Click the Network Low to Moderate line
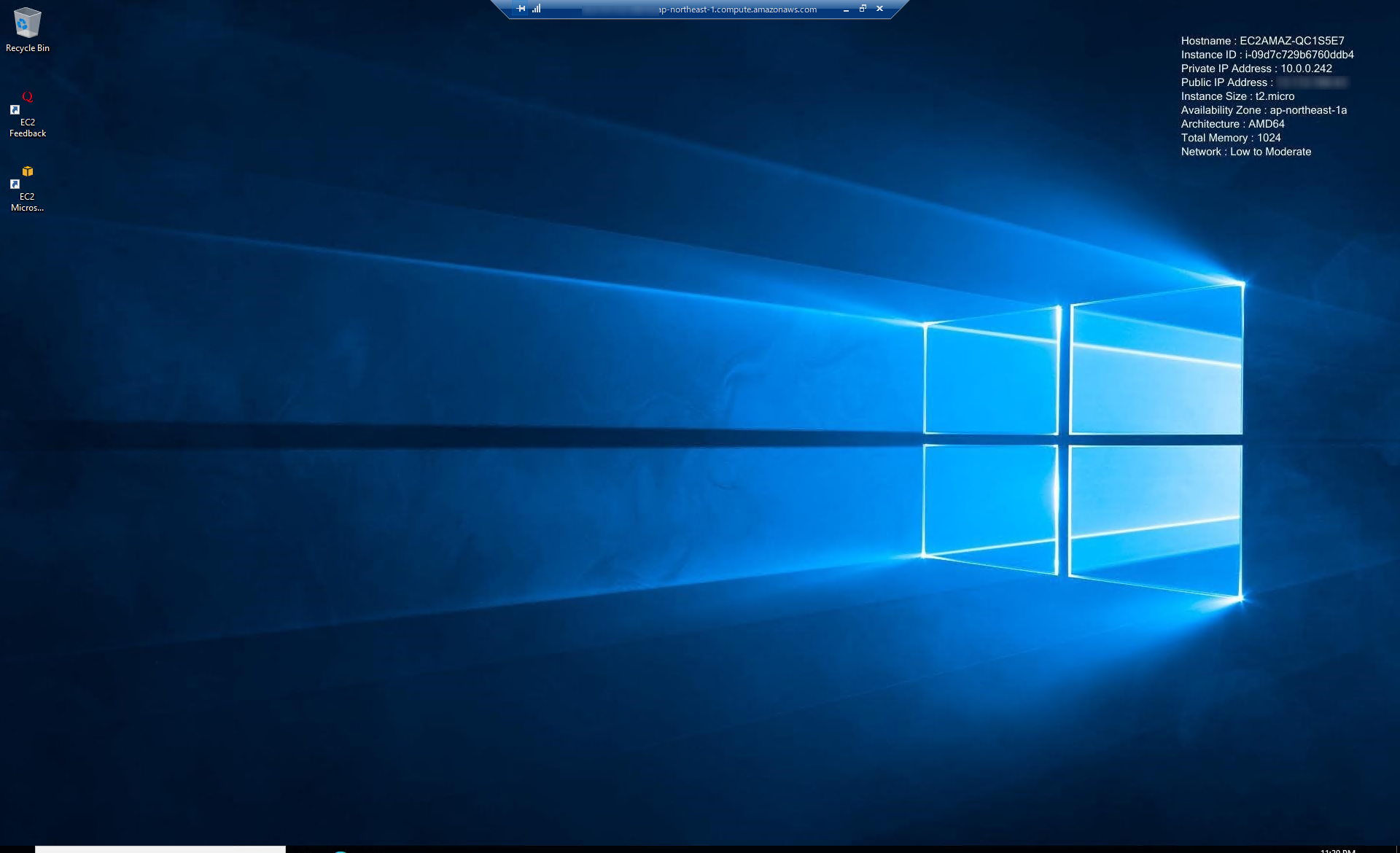1400x853 pixels. tap(1245, 152)
